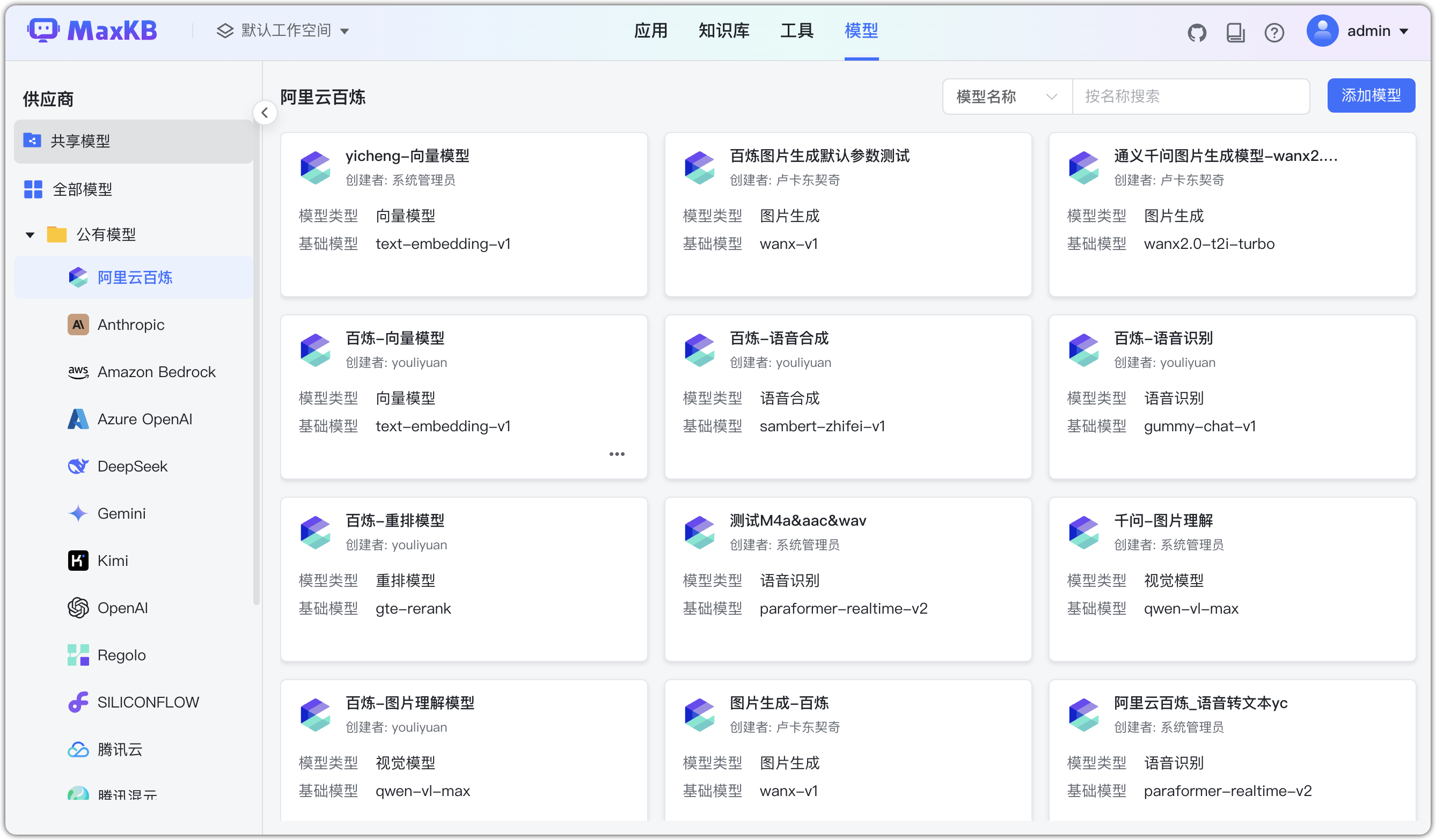This screenshot has width=1436, height=840.
Task: Click the 按名称搜索 search field
Action: tap(1191, 96)
